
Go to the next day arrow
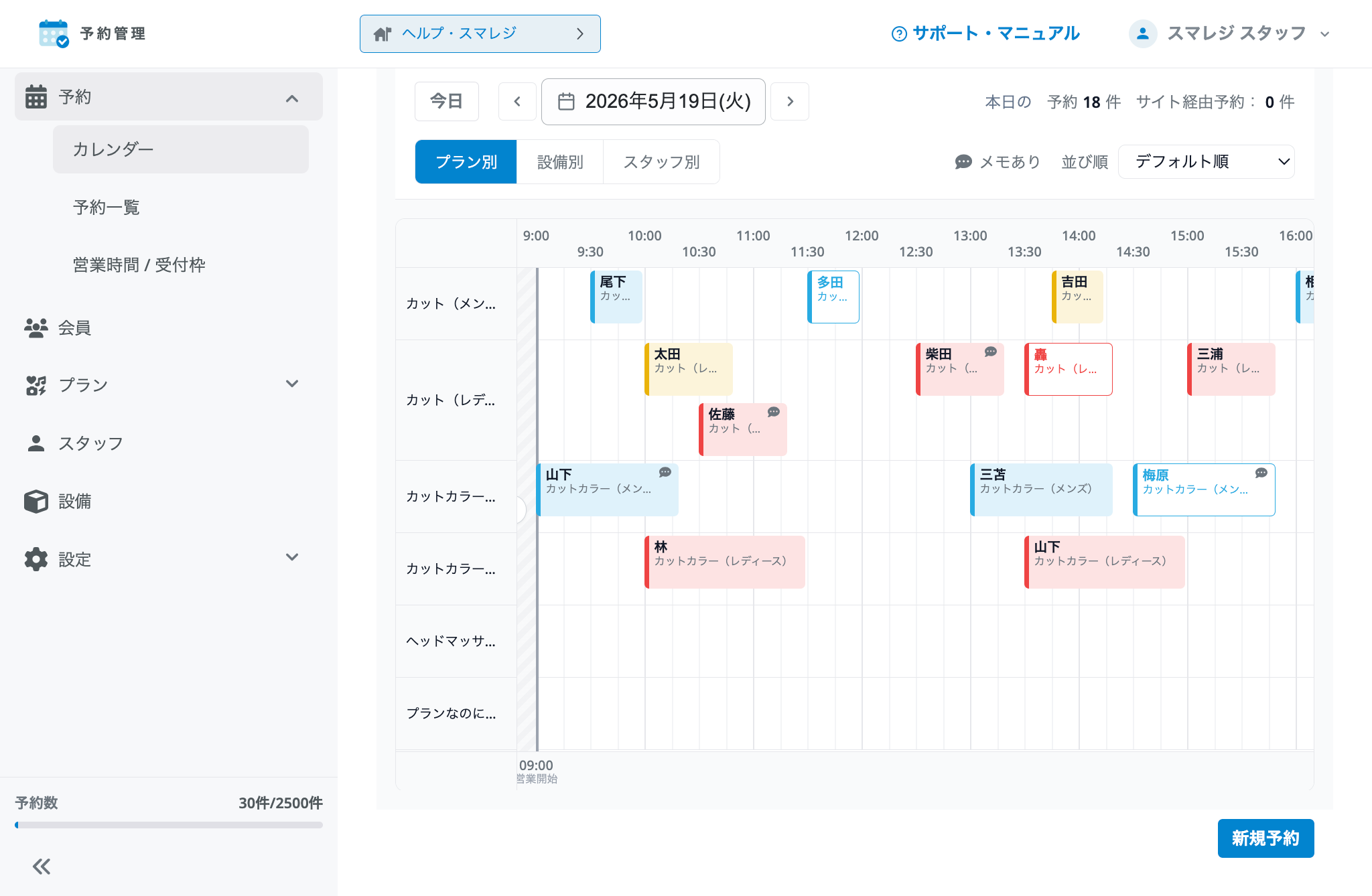[x=790, y=102]
